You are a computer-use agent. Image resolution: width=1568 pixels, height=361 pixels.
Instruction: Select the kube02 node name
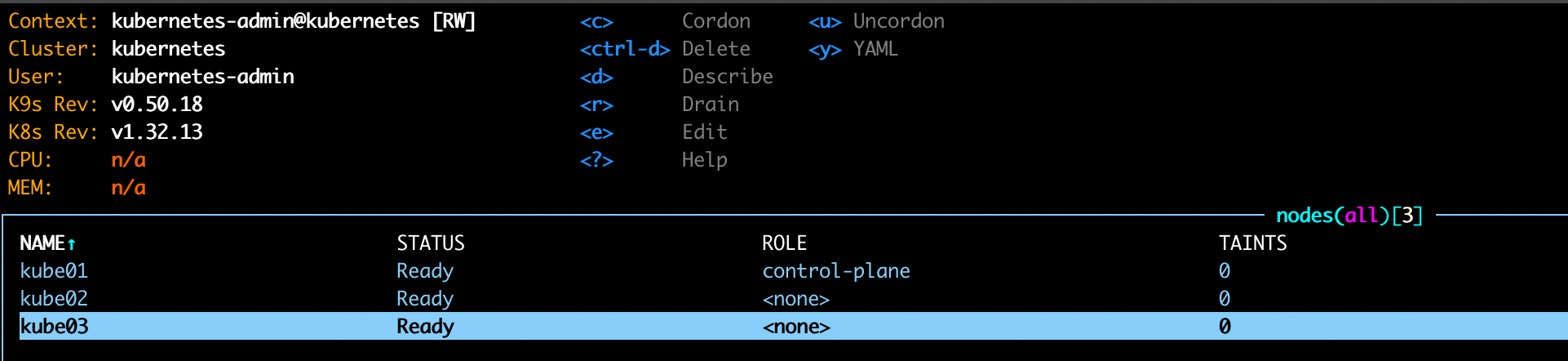[54, 299]
